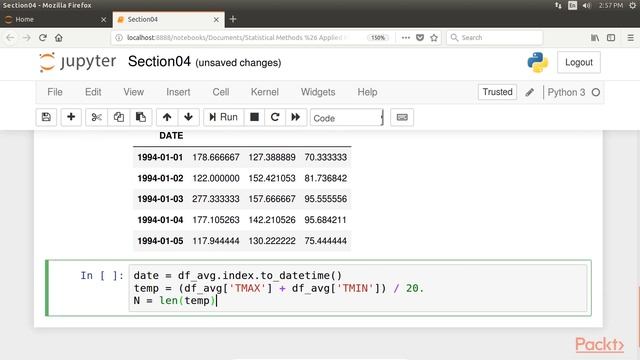Screen dimensions: 640x360
Task: Click the Python logo icon
Action: [x=538, y=62]
